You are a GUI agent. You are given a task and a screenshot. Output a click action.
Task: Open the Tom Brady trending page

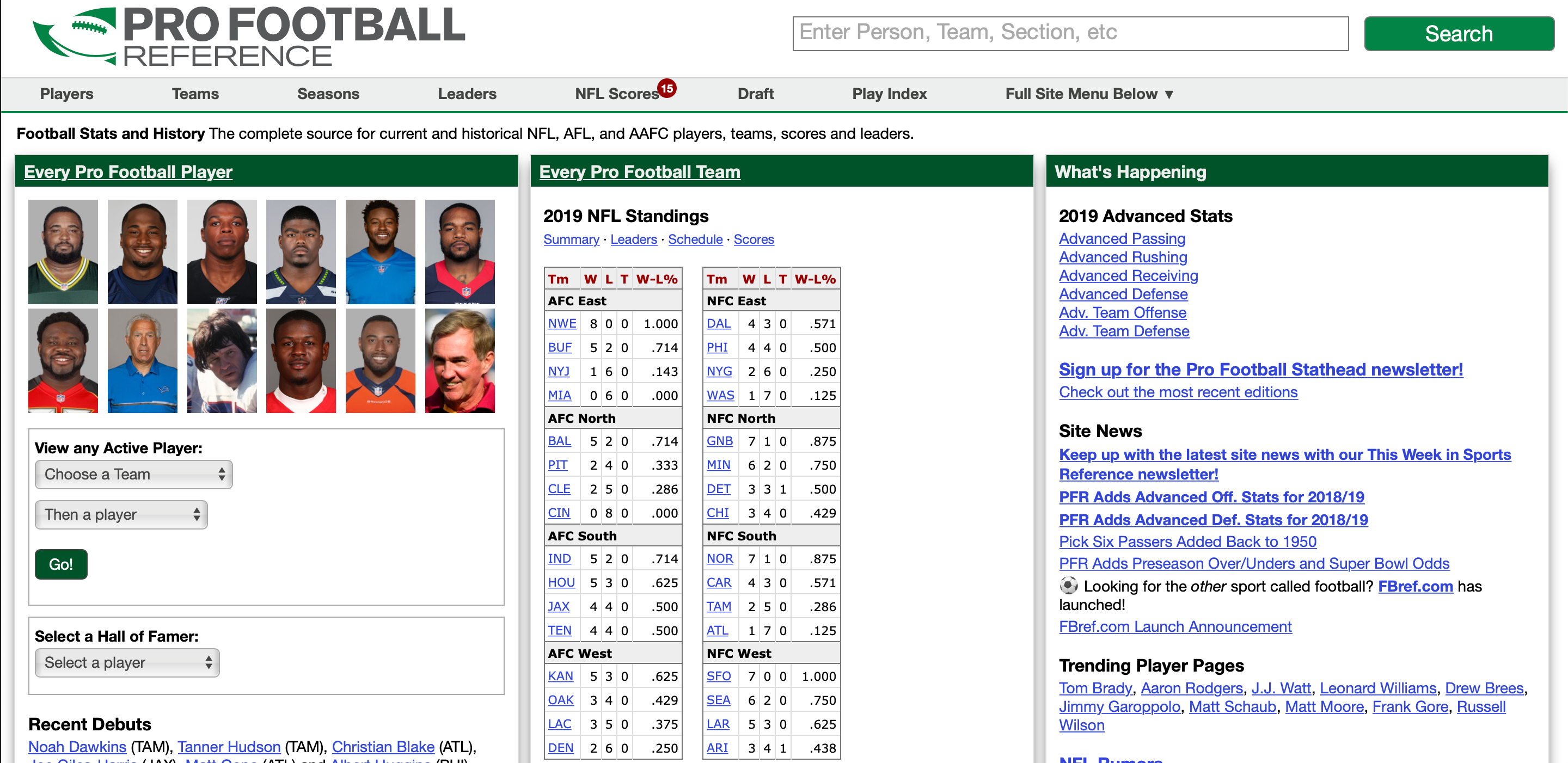tap(1095, 688)
